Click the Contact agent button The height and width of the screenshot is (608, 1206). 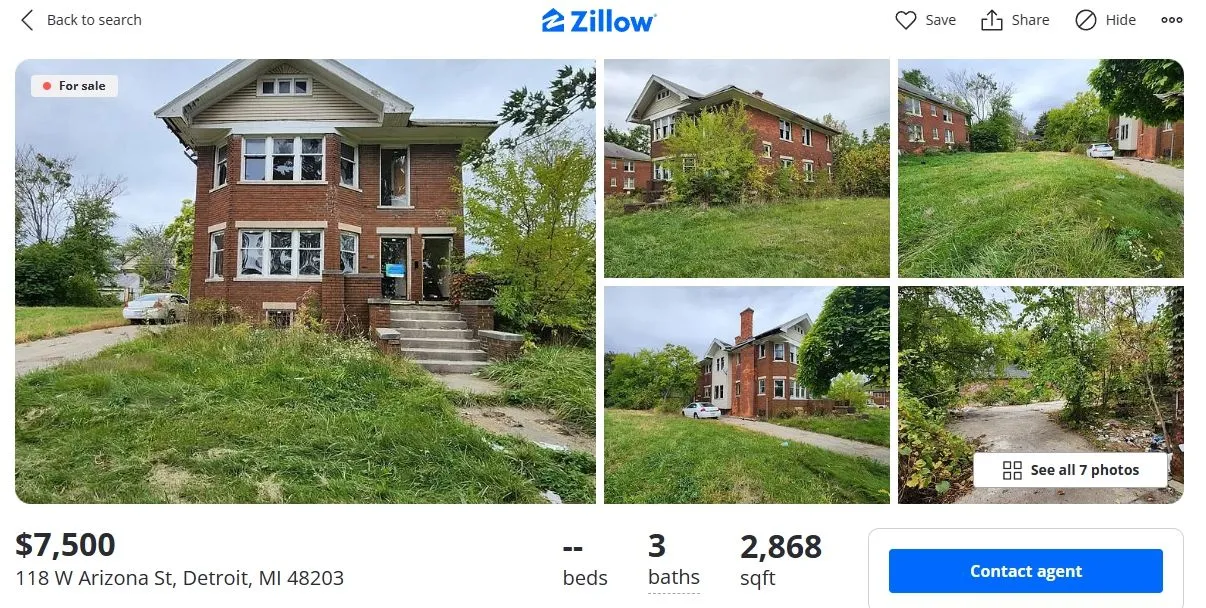point(1026,571)
